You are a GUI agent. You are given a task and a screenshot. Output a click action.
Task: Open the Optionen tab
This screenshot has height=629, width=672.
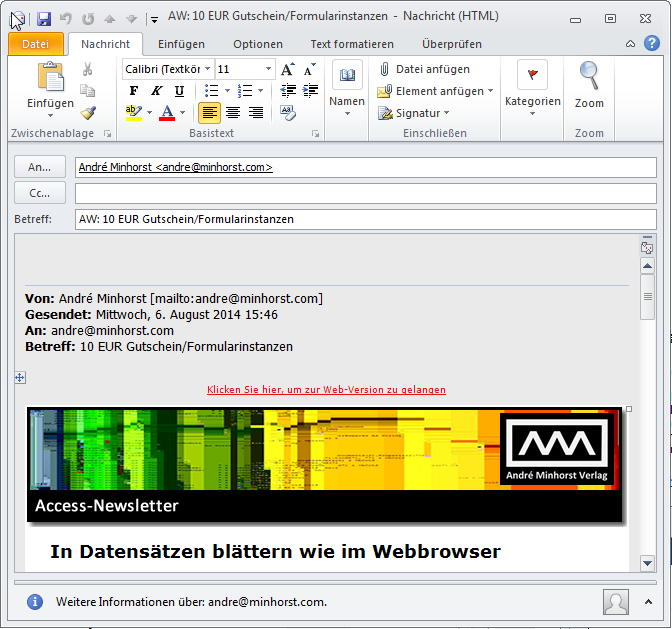[258, 44]
